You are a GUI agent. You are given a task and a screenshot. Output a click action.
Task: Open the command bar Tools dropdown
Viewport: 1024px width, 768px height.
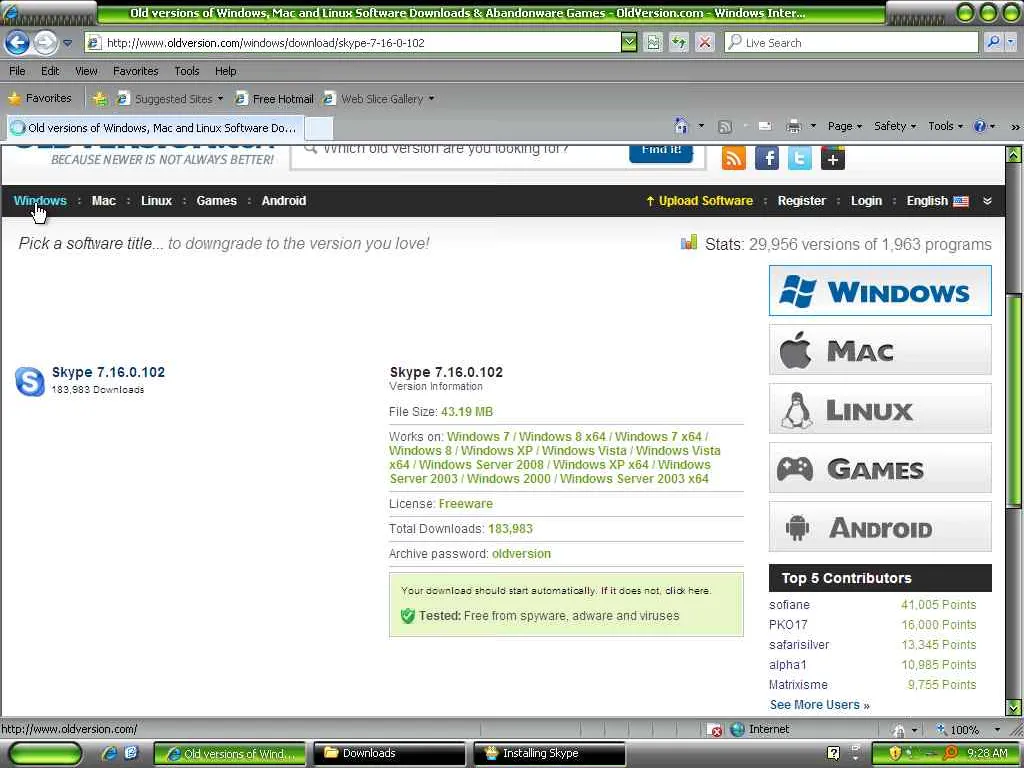946,127
